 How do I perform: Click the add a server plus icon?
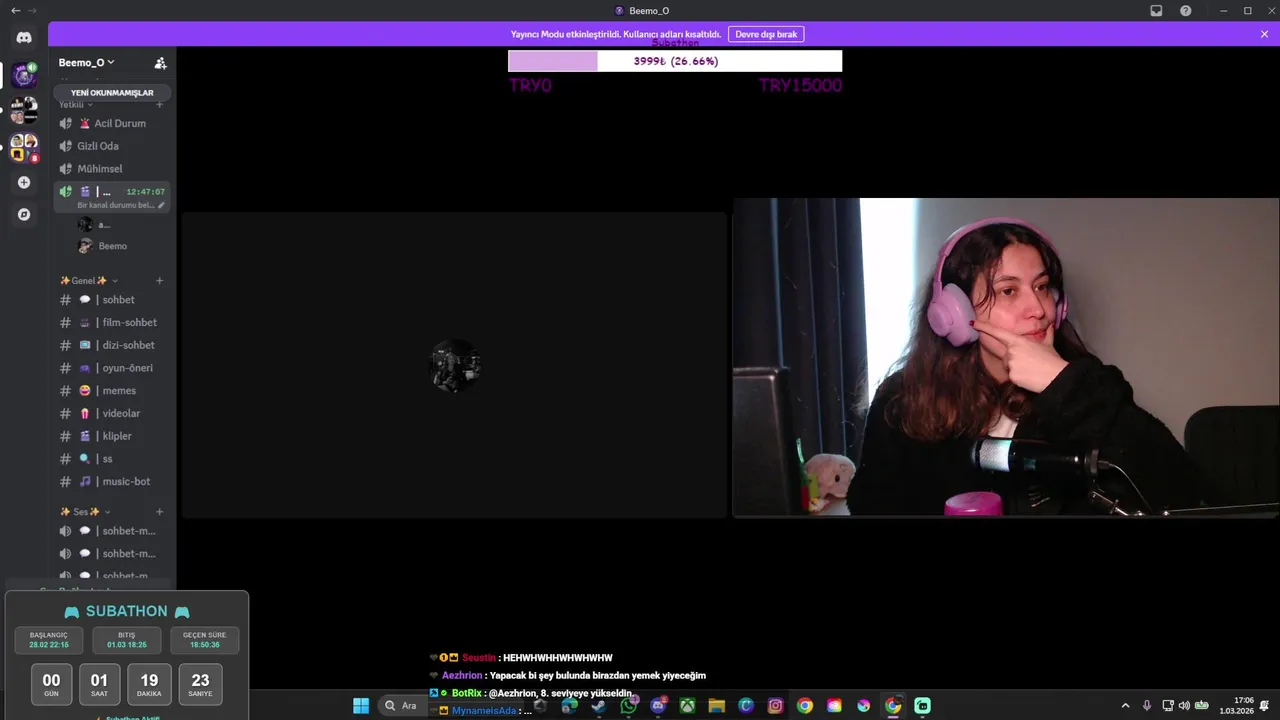point(24,183)
